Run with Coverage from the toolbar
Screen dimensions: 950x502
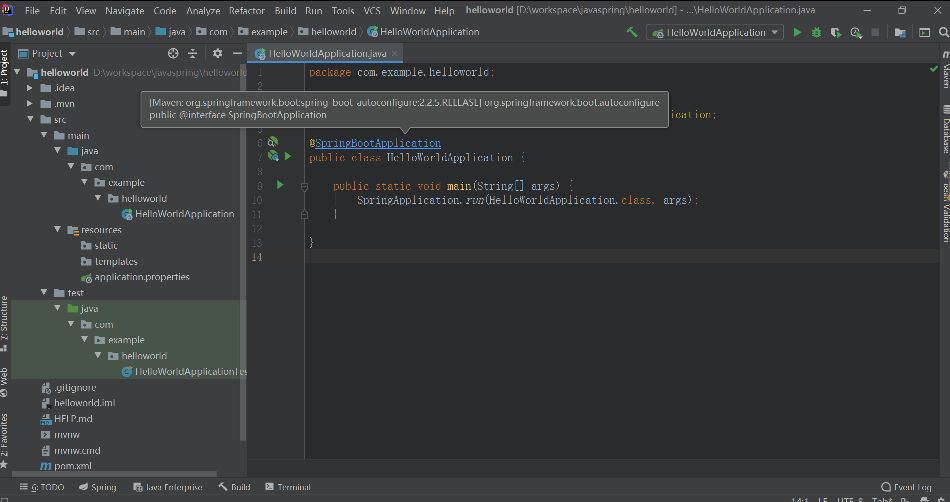(835, 32)
